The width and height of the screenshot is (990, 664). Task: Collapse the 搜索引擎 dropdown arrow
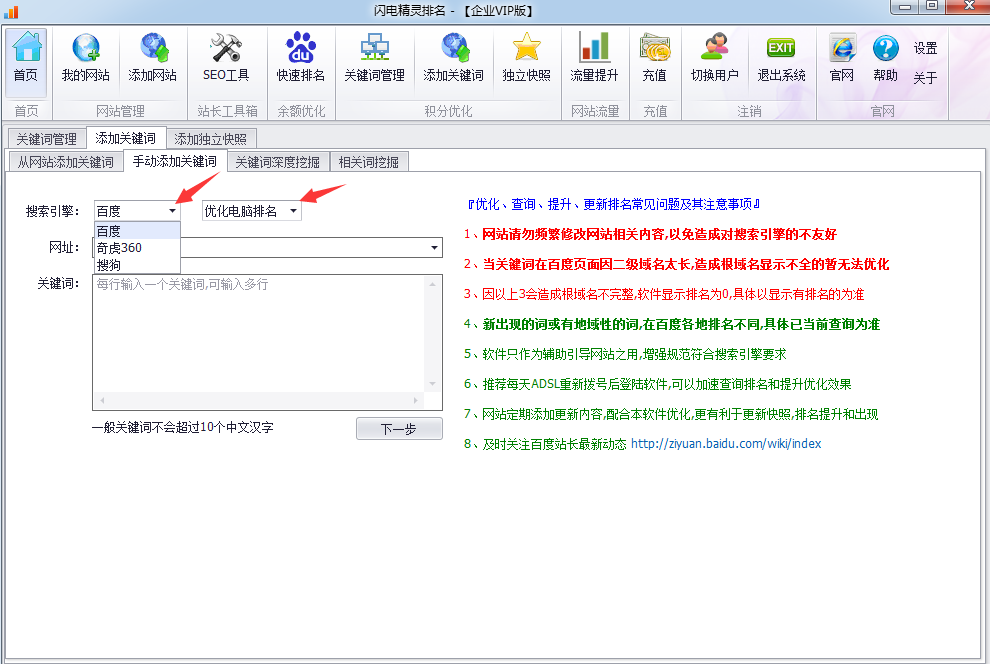click(172, 211)
